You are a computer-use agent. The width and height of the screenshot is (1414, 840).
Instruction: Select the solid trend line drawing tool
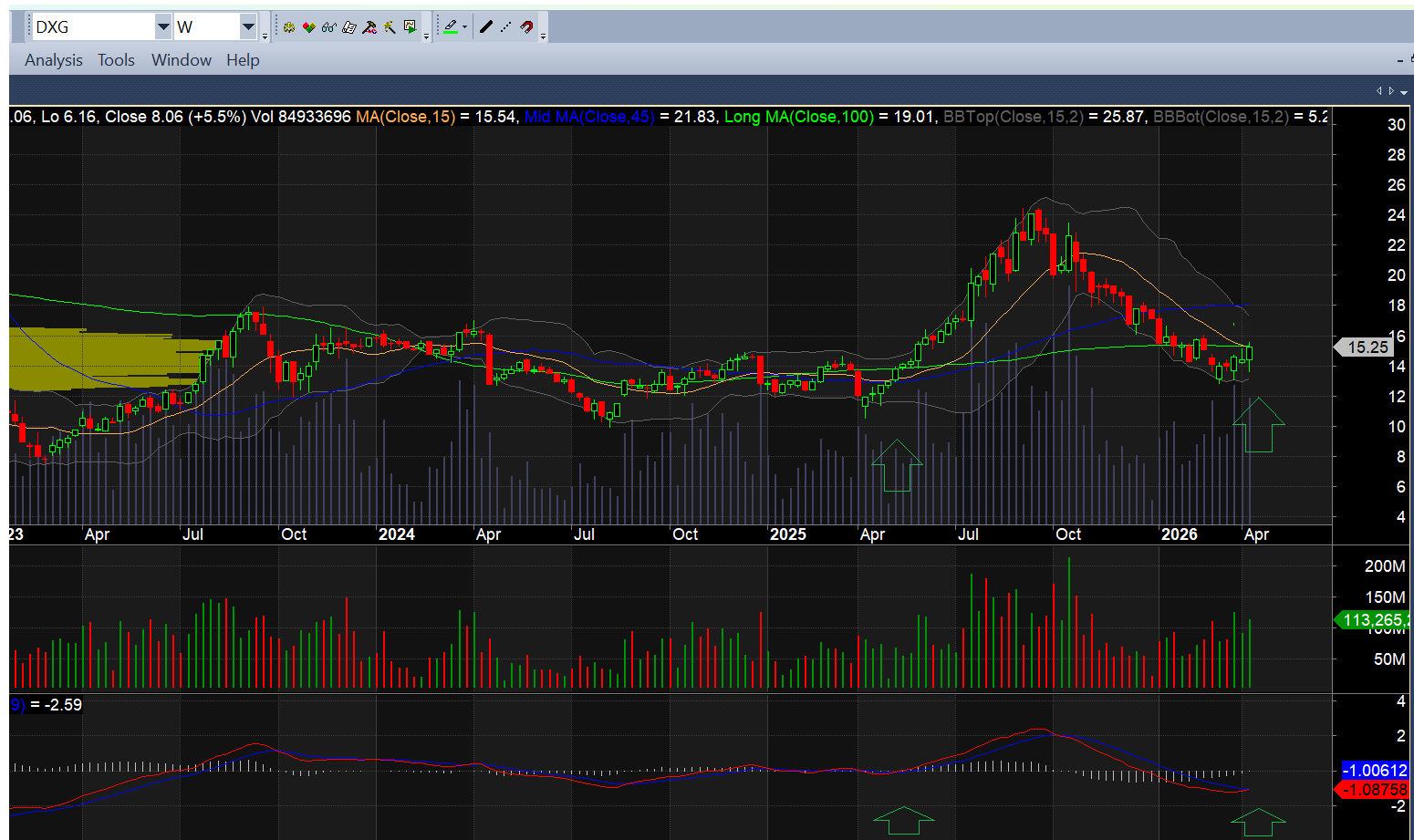486,27
